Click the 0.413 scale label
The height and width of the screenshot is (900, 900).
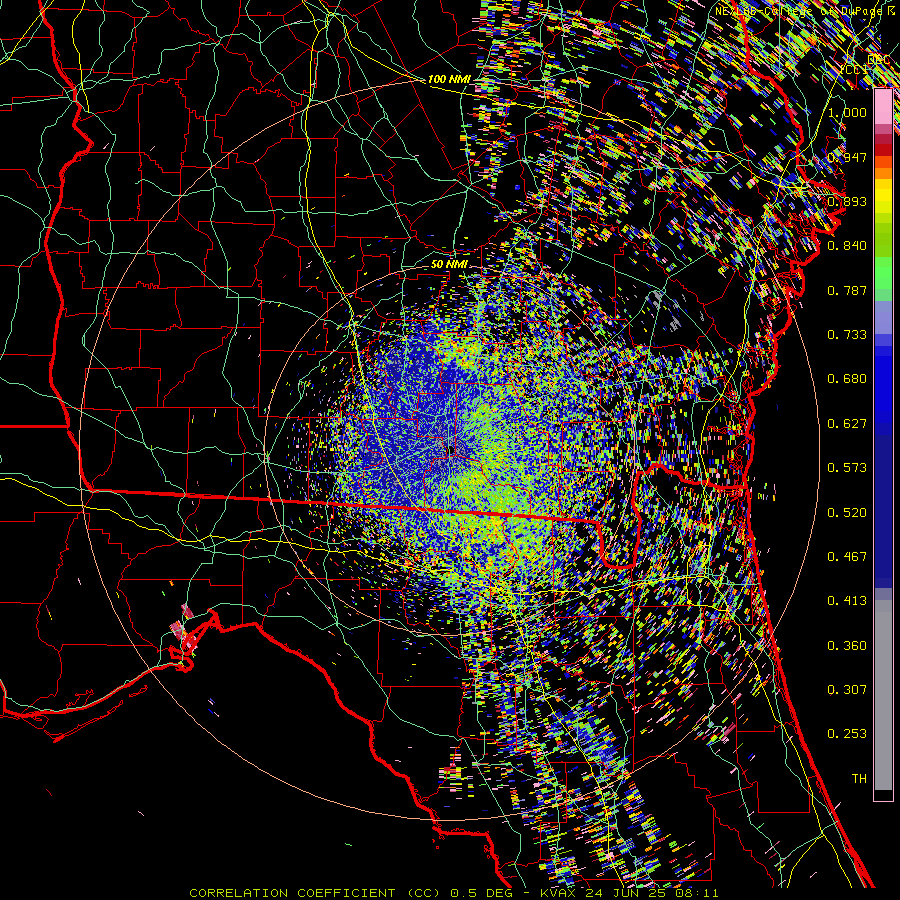[847, 601]
